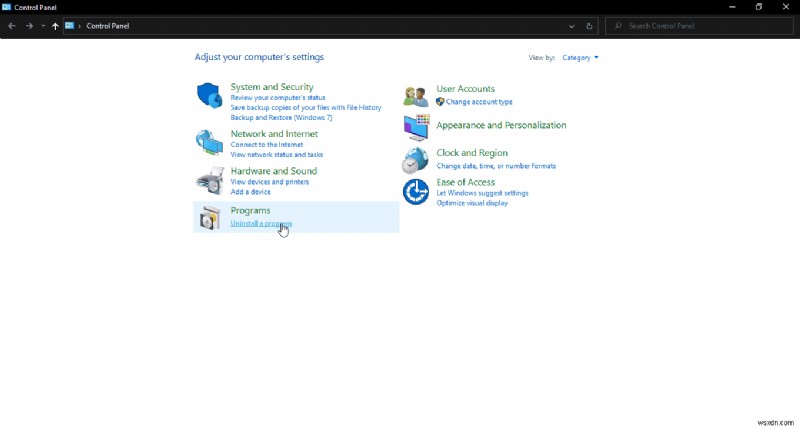Open the Clock and Region heading
800x428 pixels.
(472, 153)
